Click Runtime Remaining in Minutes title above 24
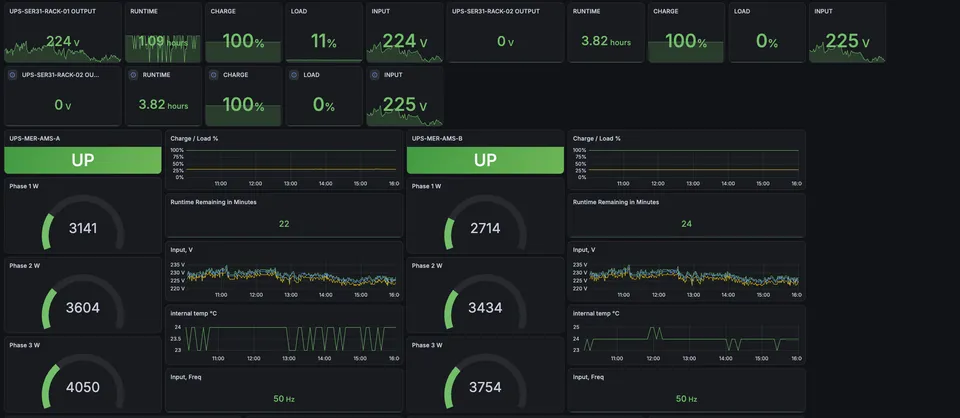The height and width of the screenshot is (418, 960). point(616,202)
